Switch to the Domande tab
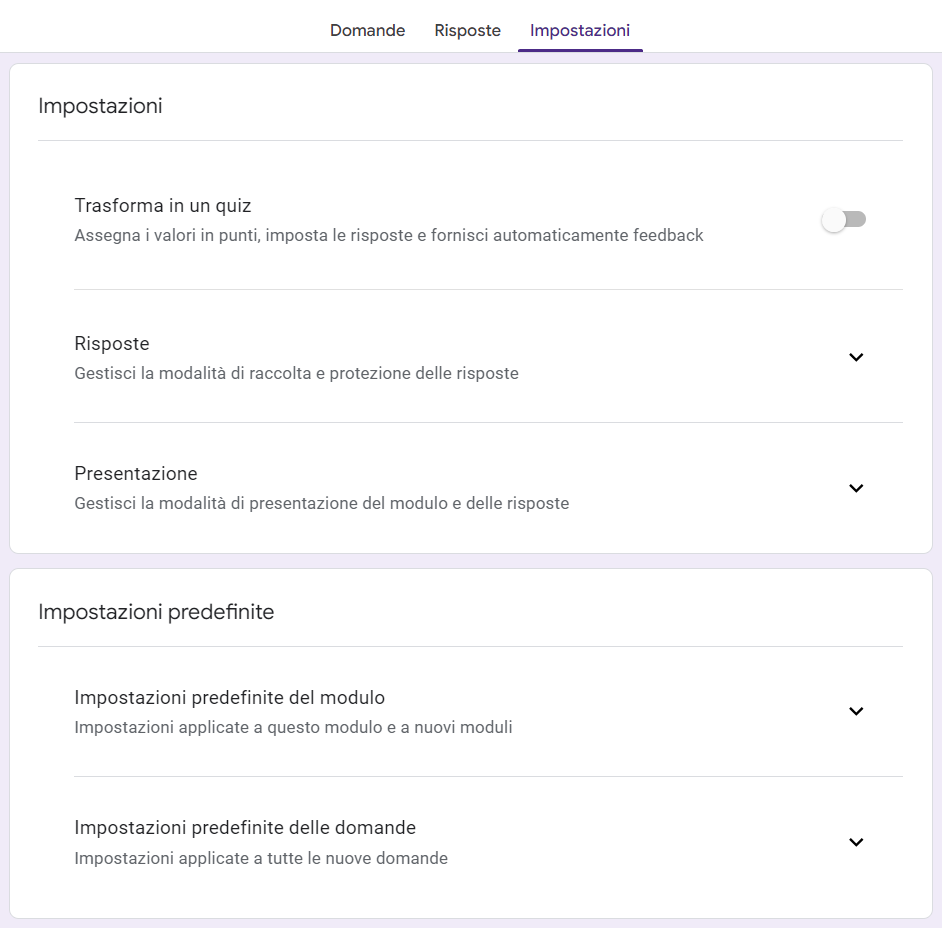The height and width of the screenshot is (928, 942). pos(367,31)
